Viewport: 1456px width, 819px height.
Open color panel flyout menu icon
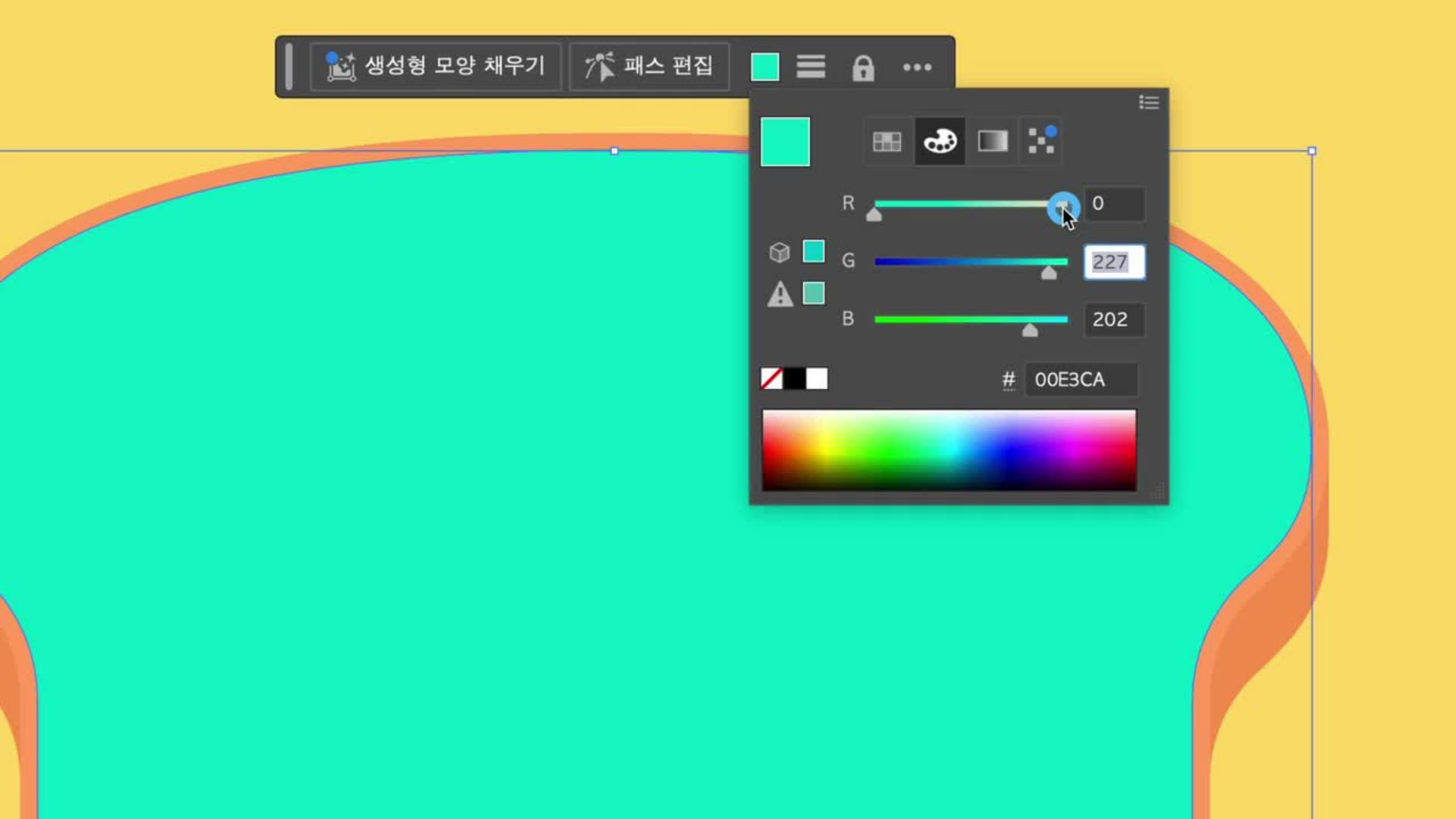(x=1148, y=102)
